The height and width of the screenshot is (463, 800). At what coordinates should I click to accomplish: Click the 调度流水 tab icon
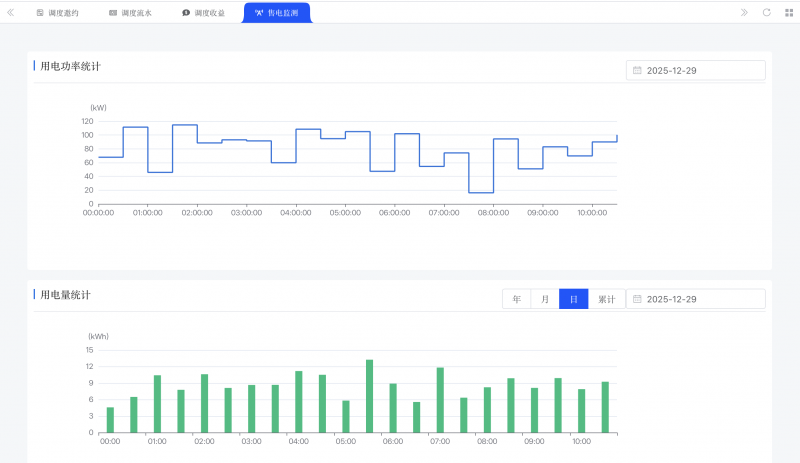coord(113,13)
